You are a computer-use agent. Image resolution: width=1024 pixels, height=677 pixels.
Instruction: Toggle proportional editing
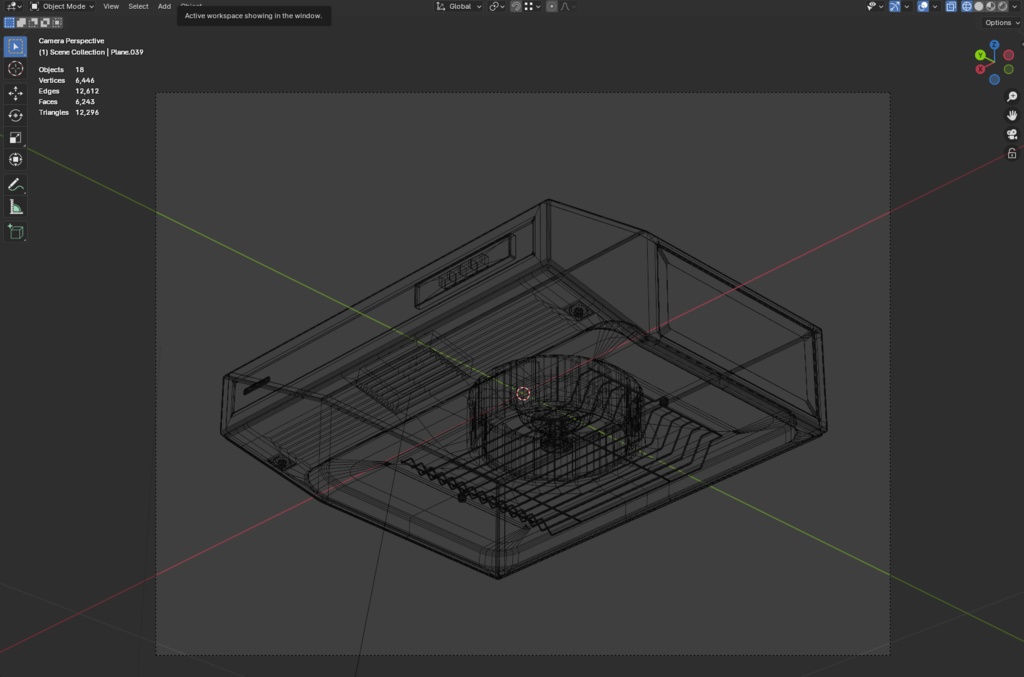[x=552, y=7]
